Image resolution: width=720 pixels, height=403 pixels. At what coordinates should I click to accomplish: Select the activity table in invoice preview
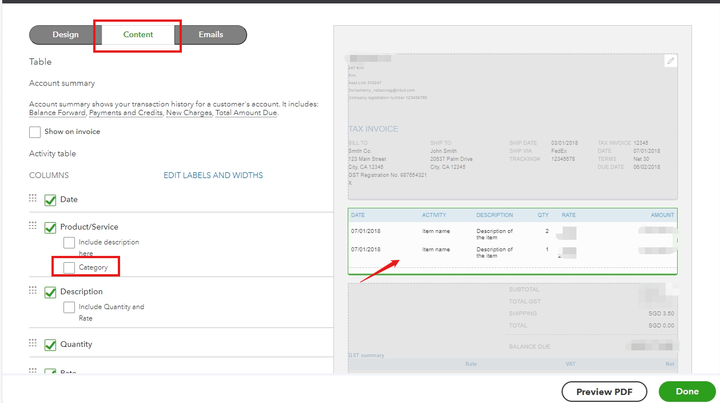512,241
